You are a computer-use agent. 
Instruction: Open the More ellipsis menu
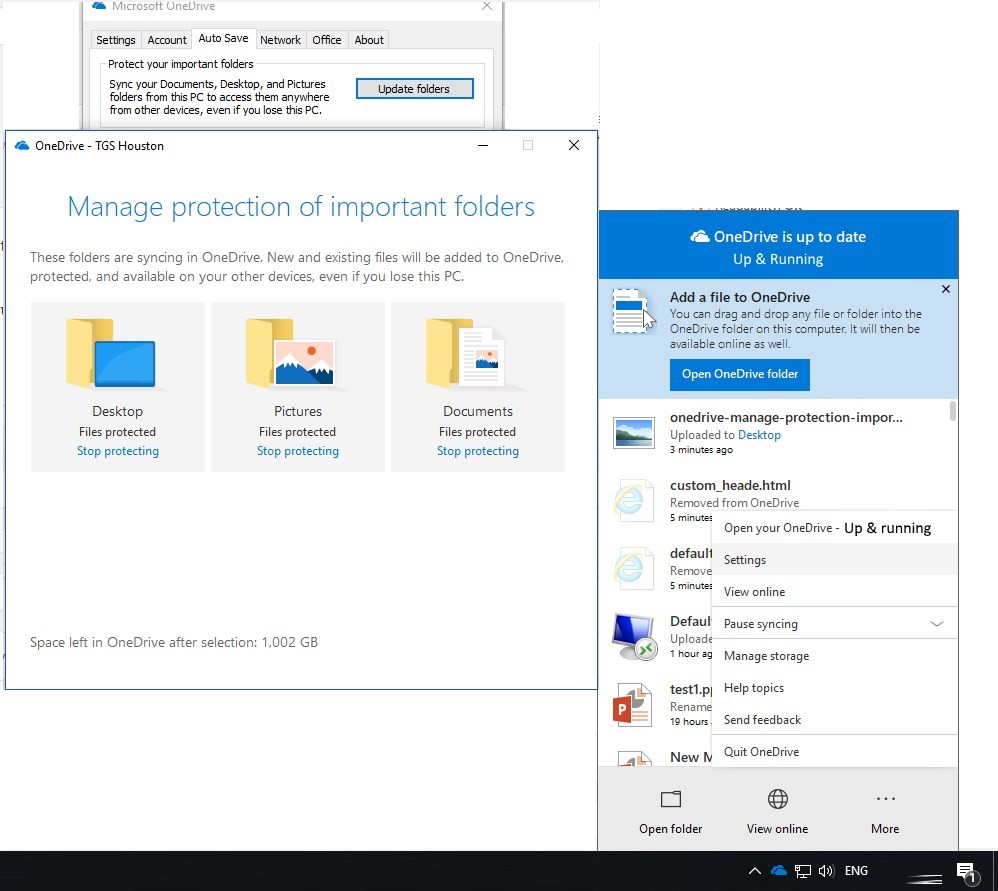[x=885, y=799]
